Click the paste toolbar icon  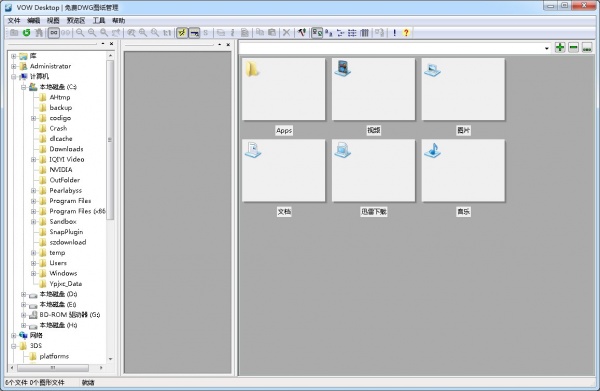(x=272, y=33)
